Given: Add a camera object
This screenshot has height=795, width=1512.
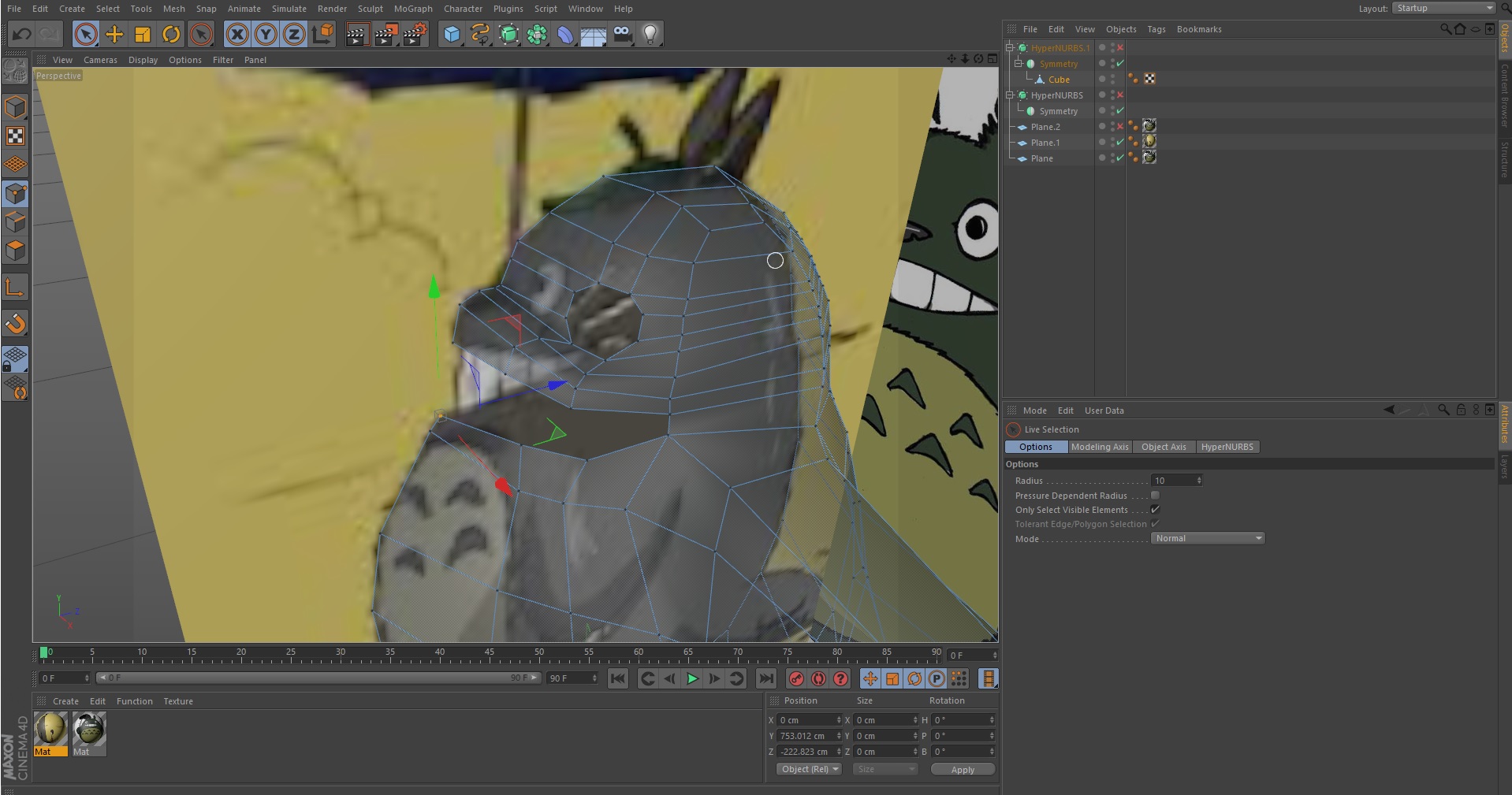Looking at the screenshot, I should click(622, 34).
